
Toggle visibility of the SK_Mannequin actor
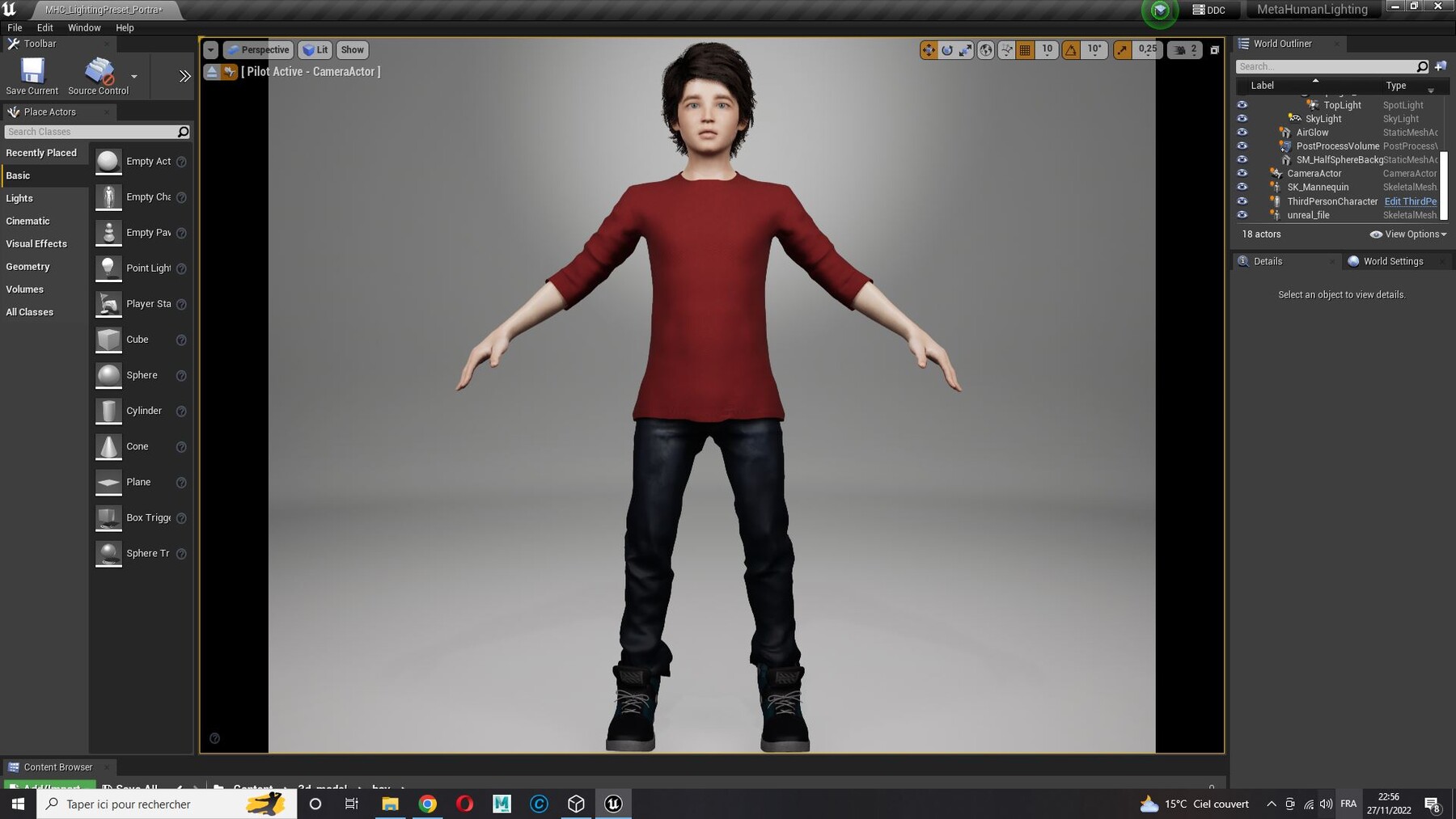click(1243, 186)
